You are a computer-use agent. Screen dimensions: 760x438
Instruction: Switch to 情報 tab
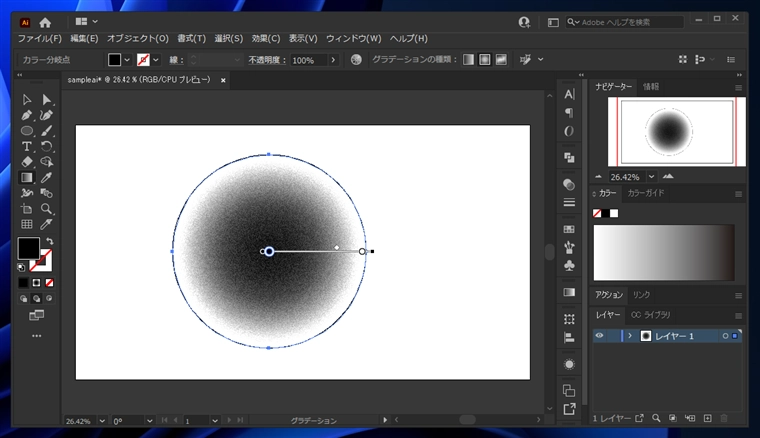(x=651, y=87)
